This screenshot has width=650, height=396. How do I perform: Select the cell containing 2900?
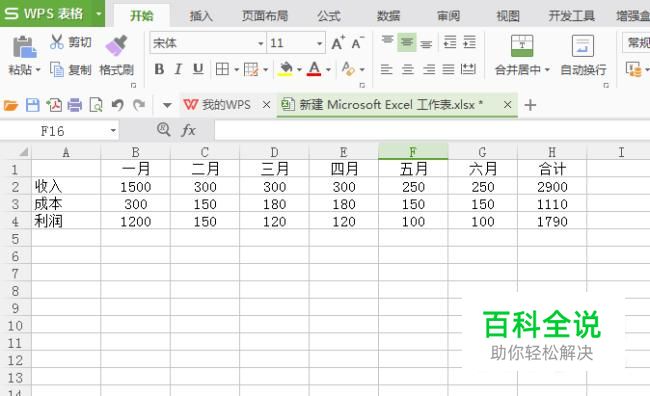[x=552, y=187]
